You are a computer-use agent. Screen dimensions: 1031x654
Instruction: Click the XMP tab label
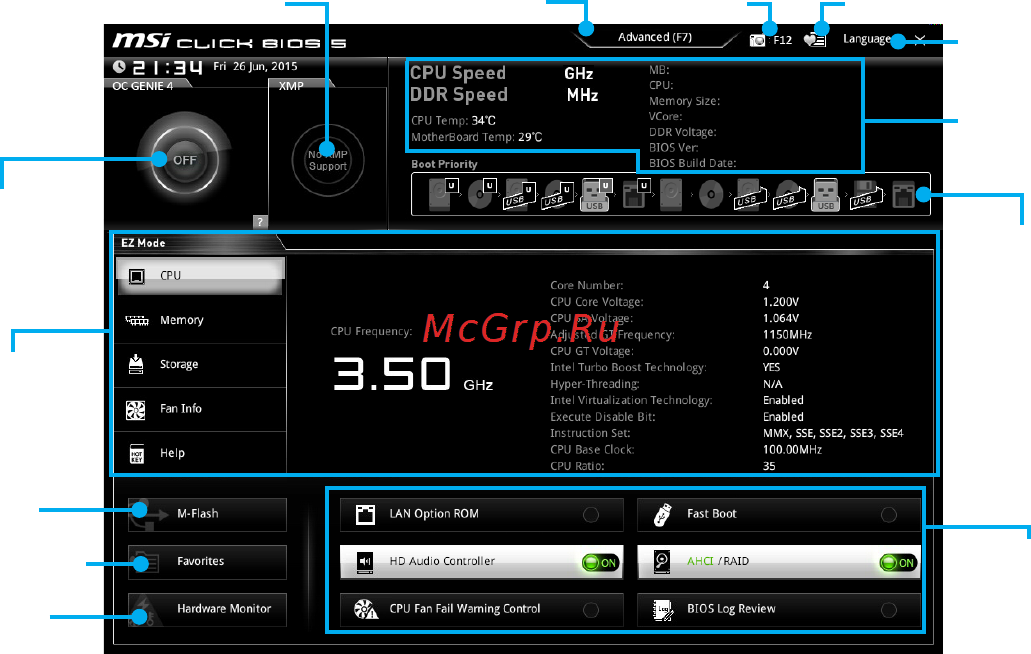(x=291, y=86)
